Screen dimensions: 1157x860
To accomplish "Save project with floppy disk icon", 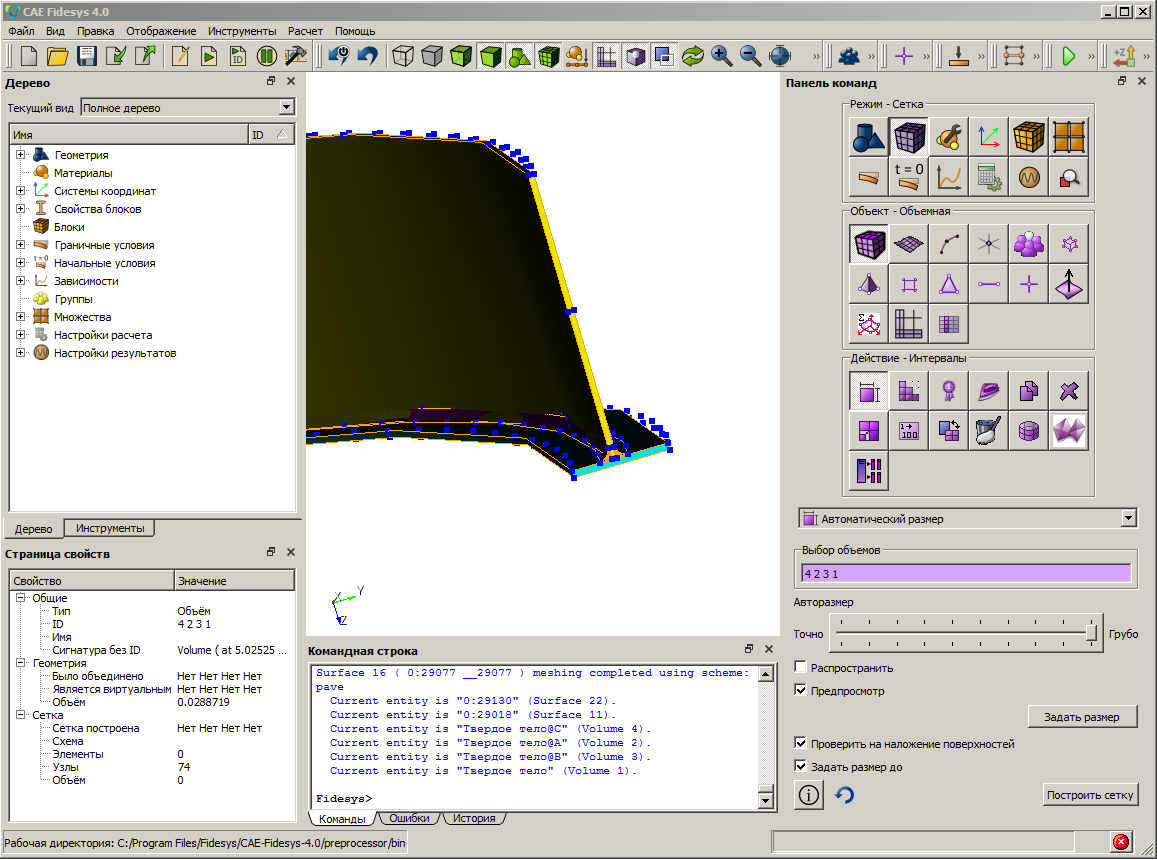I will (x=87, y=56).
